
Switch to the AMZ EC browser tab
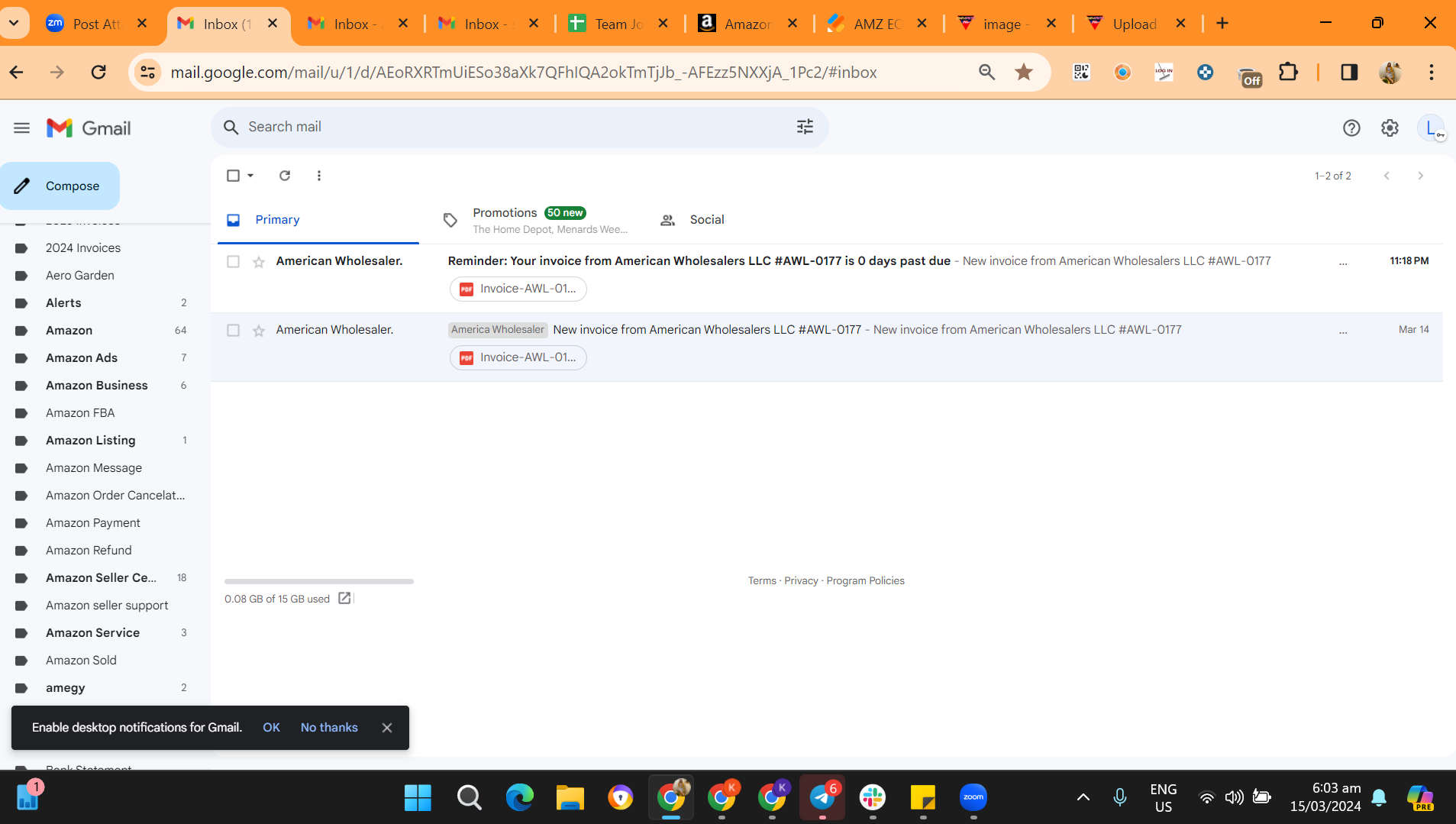point(877,24)
